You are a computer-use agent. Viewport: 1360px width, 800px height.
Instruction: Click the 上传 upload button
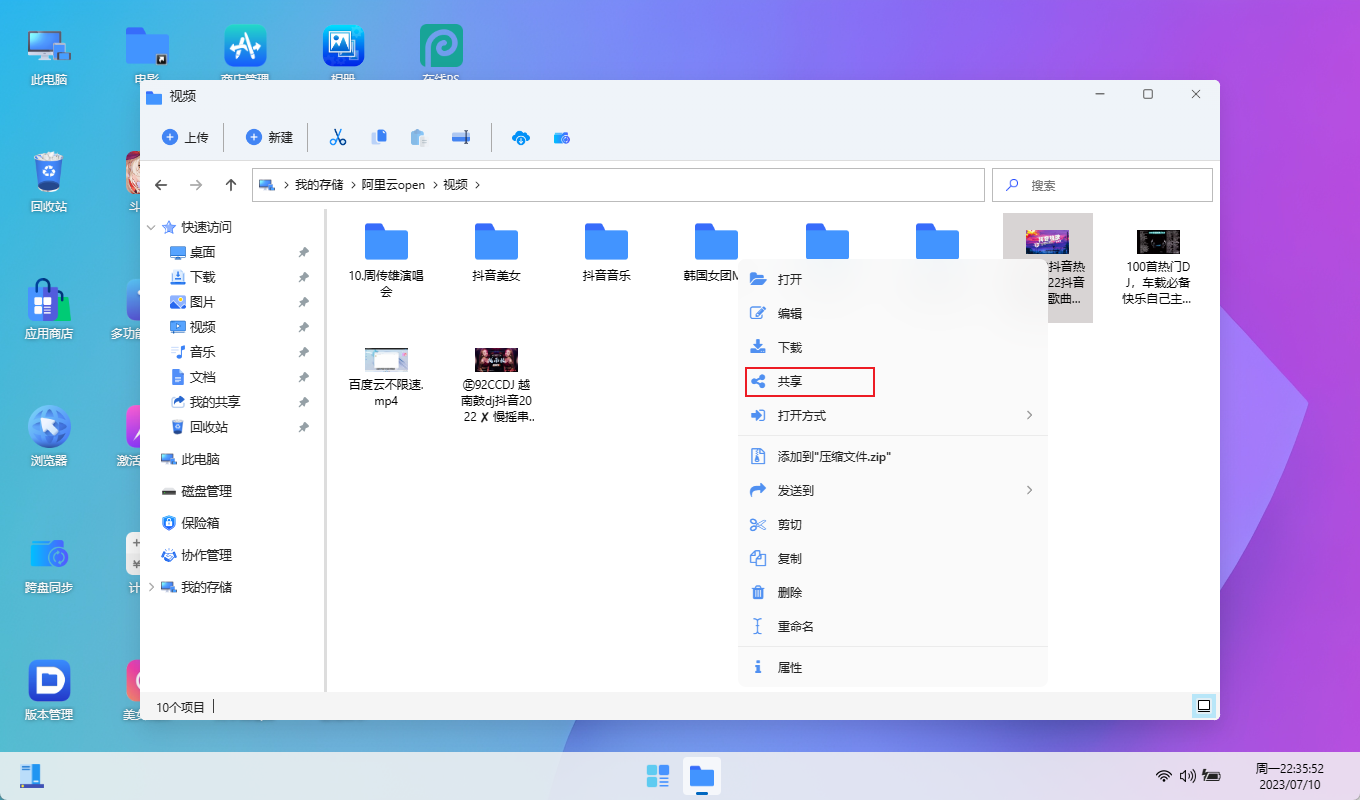coord(185,138)
